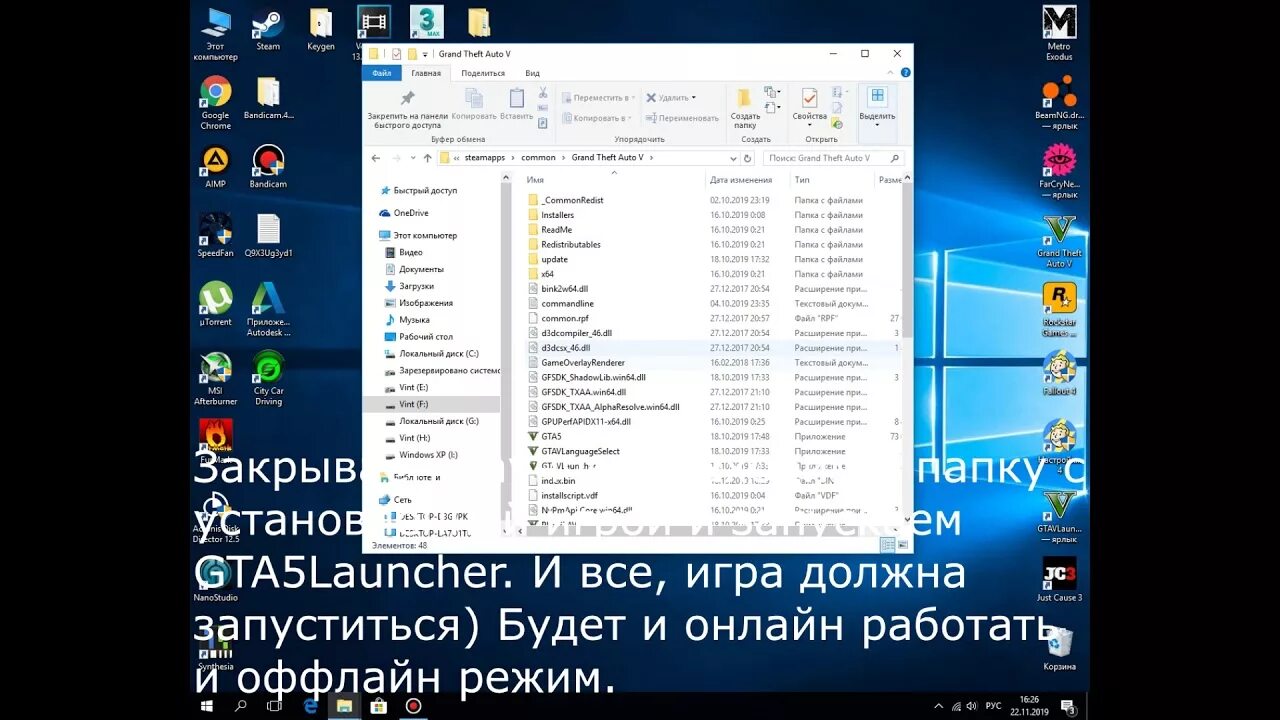Open the New item dropdown icon
Screen dimensions: 1280x720
[772, 92]
